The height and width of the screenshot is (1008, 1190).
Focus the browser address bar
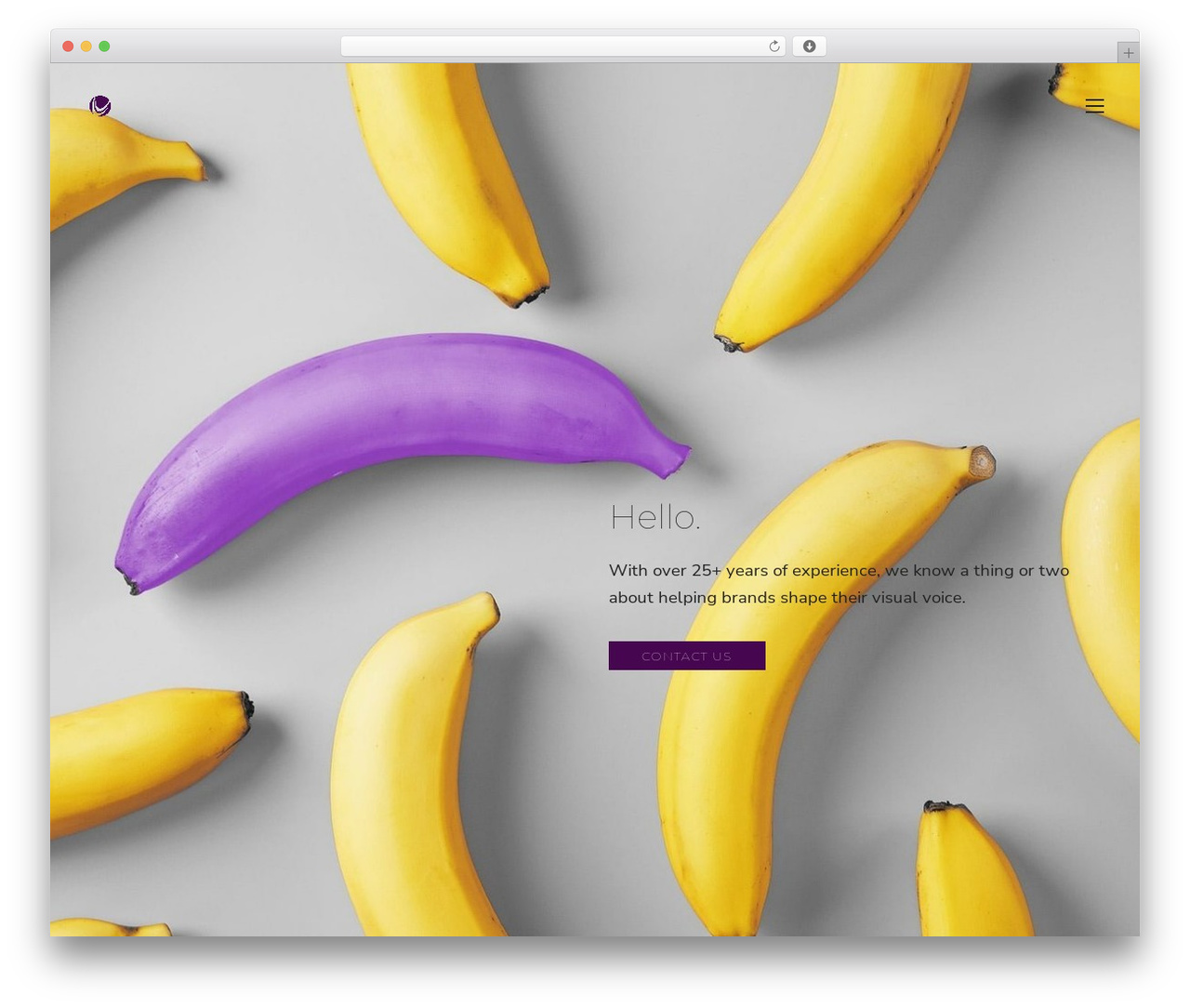562,46
